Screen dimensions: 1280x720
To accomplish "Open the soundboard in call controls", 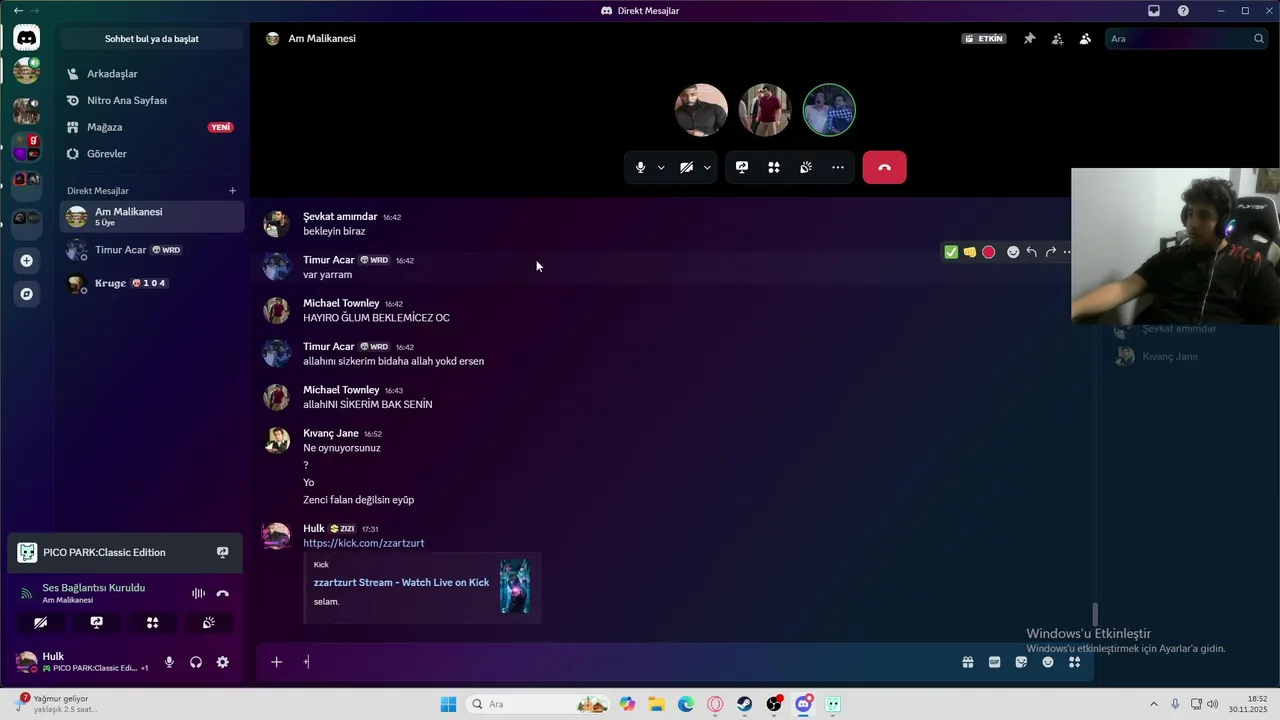I will point(806,168).
